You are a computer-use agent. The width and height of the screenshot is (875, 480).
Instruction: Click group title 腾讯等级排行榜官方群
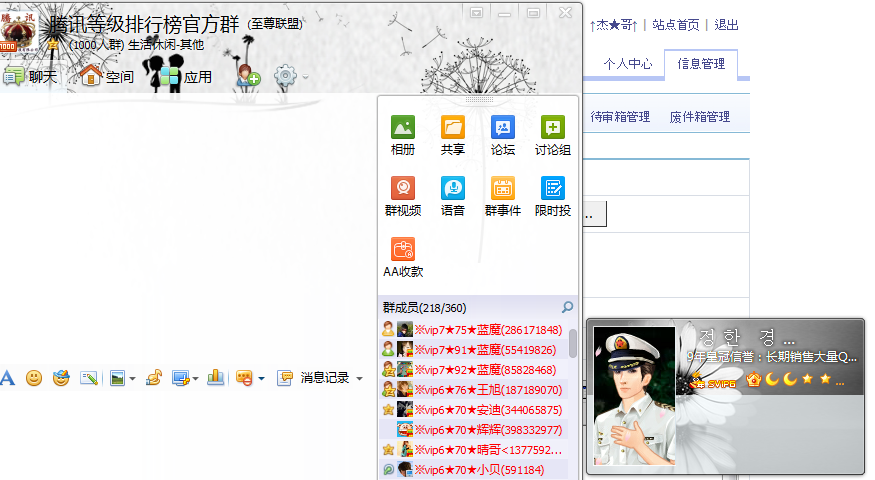(x=144, y=25)
